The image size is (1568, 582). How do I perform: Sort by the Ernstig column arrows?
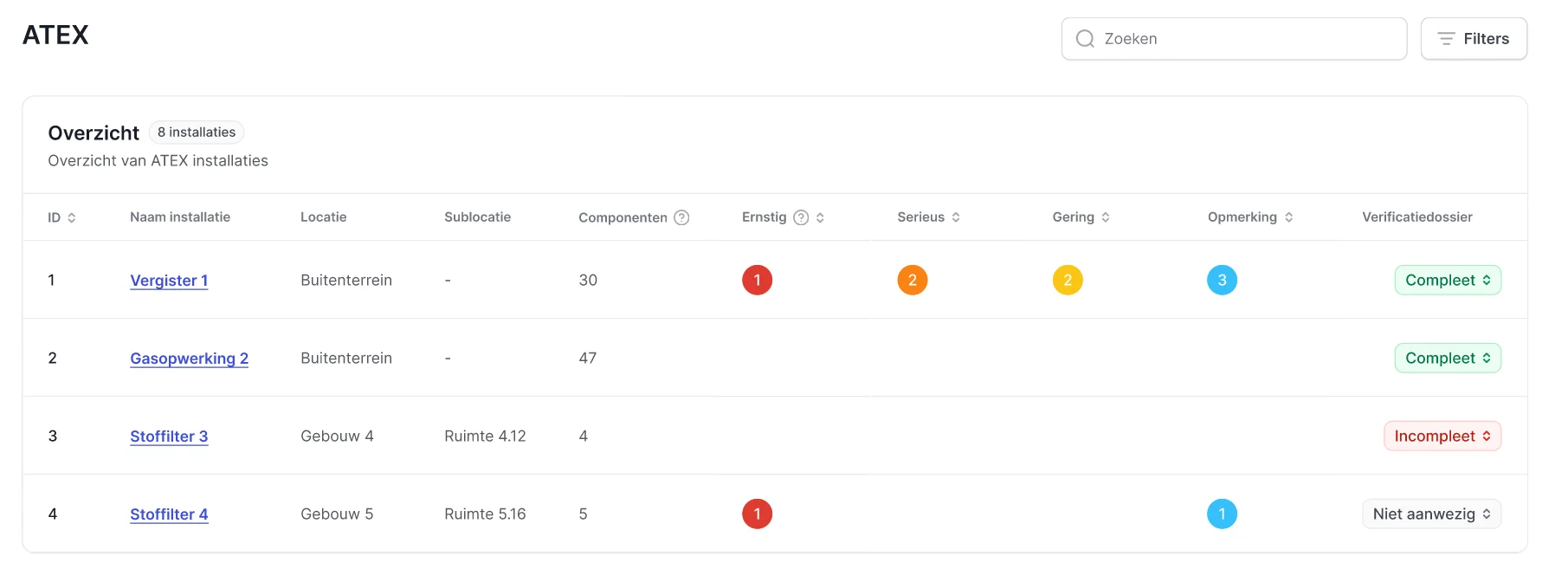pos(820,217)
